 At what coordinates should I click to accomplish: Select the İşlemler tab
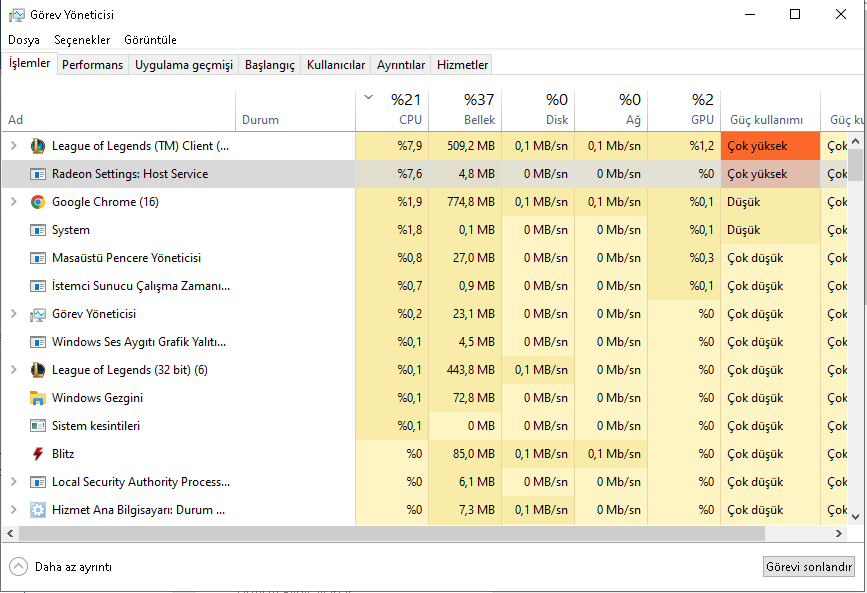tap(29, 63)
